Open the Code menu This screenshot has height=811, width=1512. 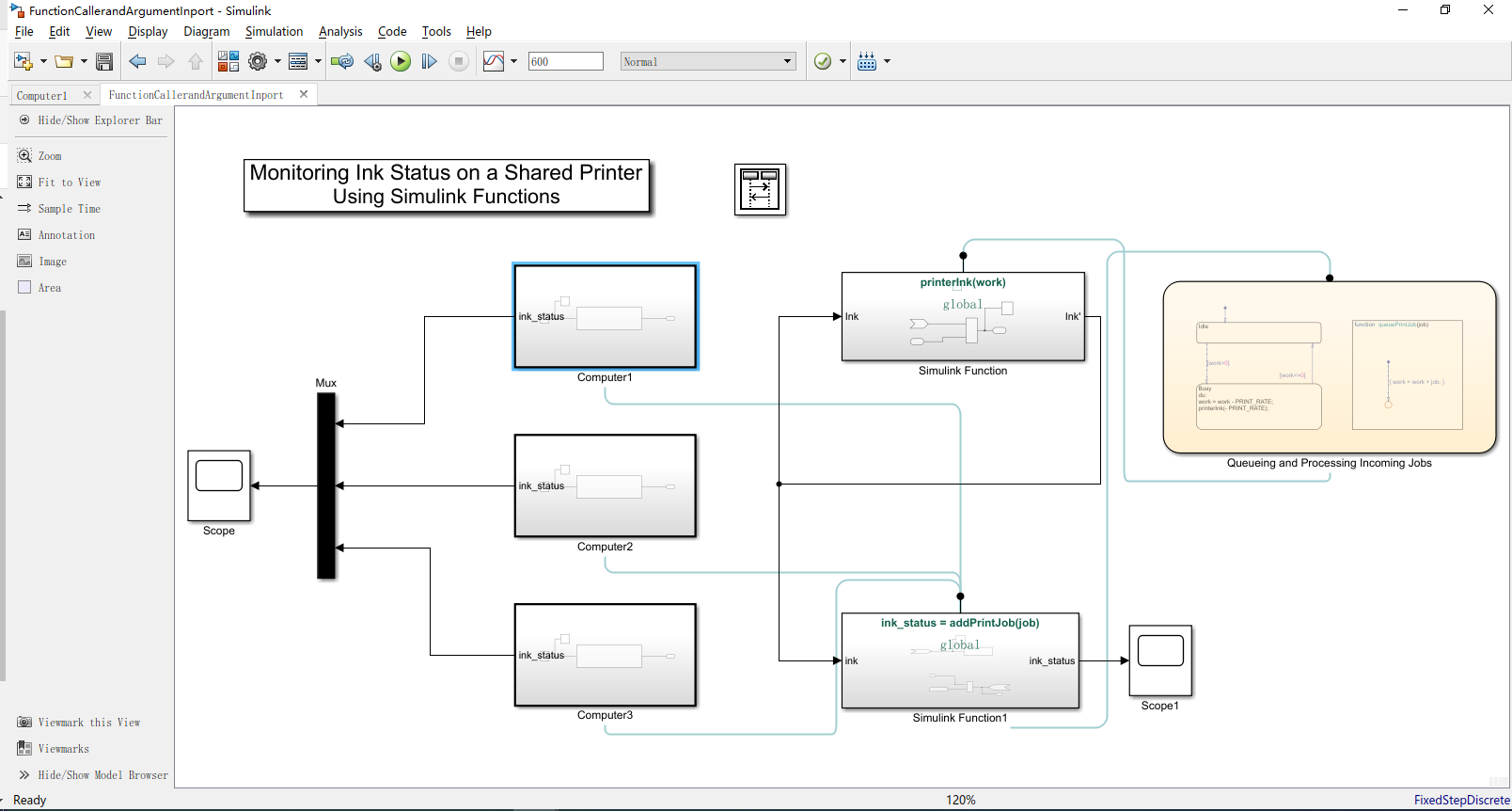pos(392,32)
